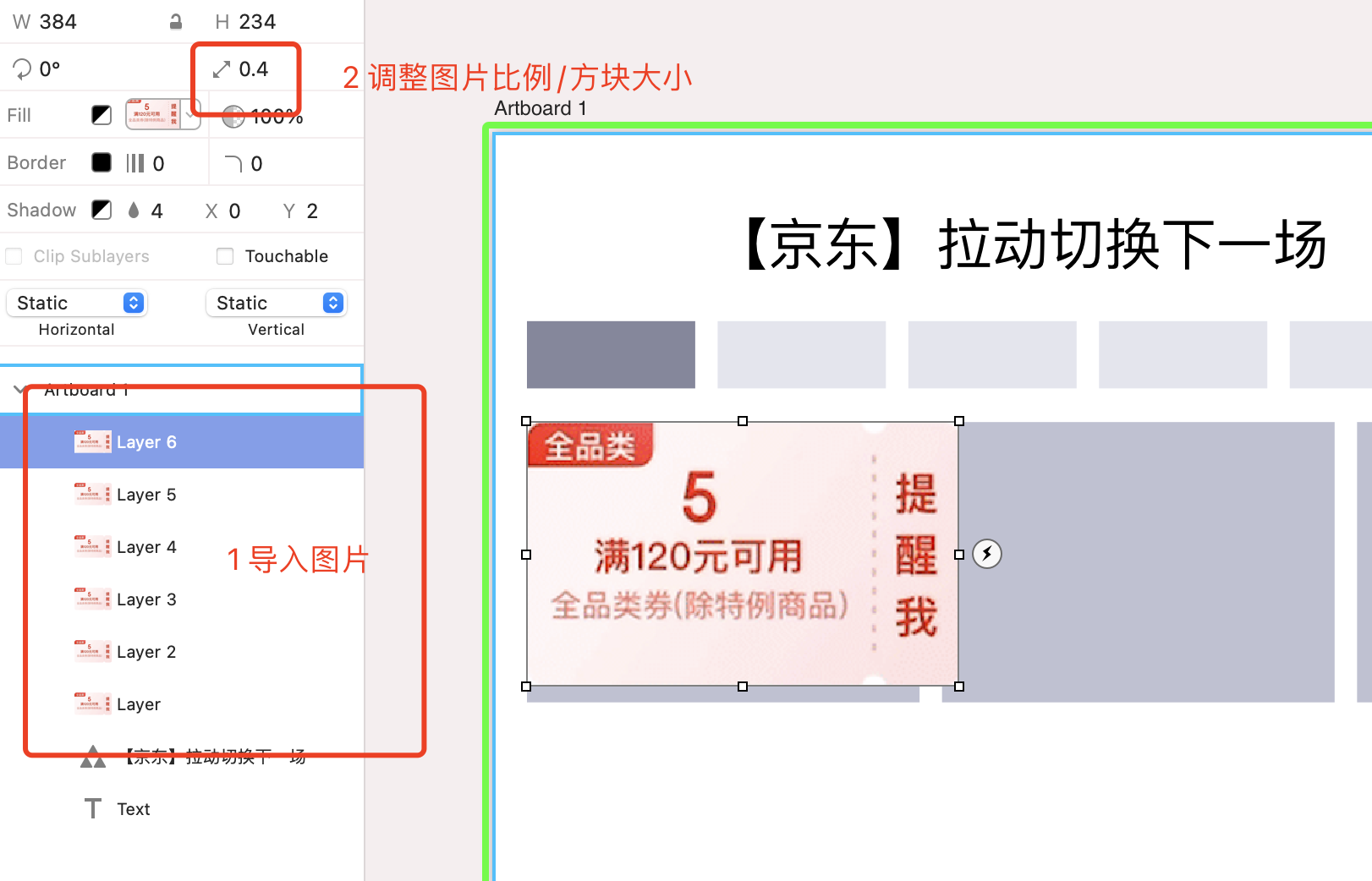Screen dimensions: 1372x881
Task: Click the Text layer name in the layer list
Action: click(x=134, y=809)
